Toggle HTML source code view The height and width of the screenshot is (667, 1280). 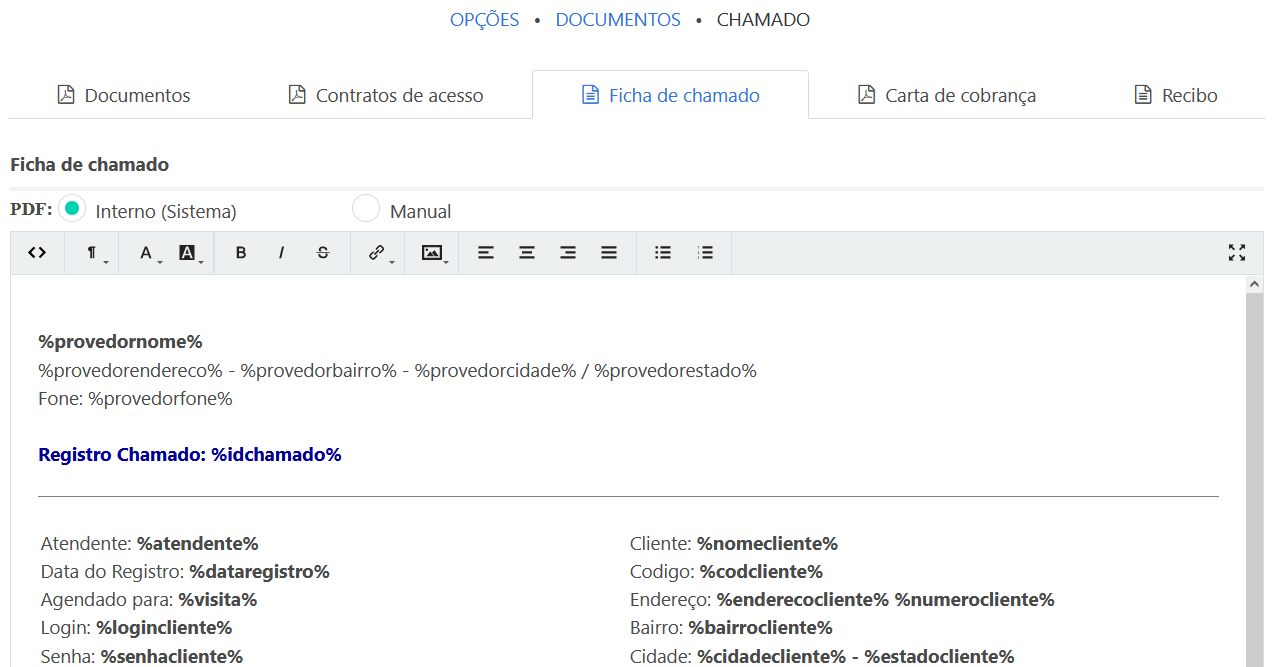click(x=37, y=253)
